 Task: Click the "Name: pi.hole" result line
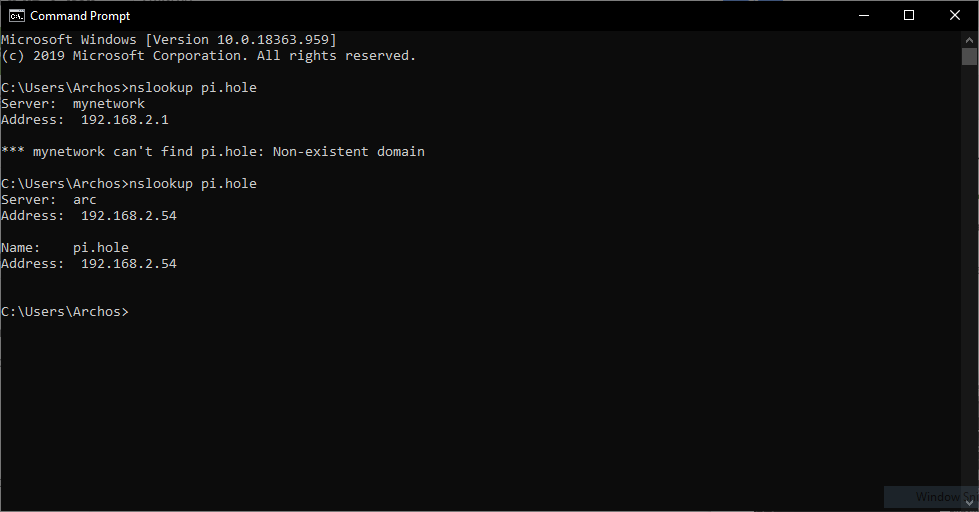click(x=65, y=248)
